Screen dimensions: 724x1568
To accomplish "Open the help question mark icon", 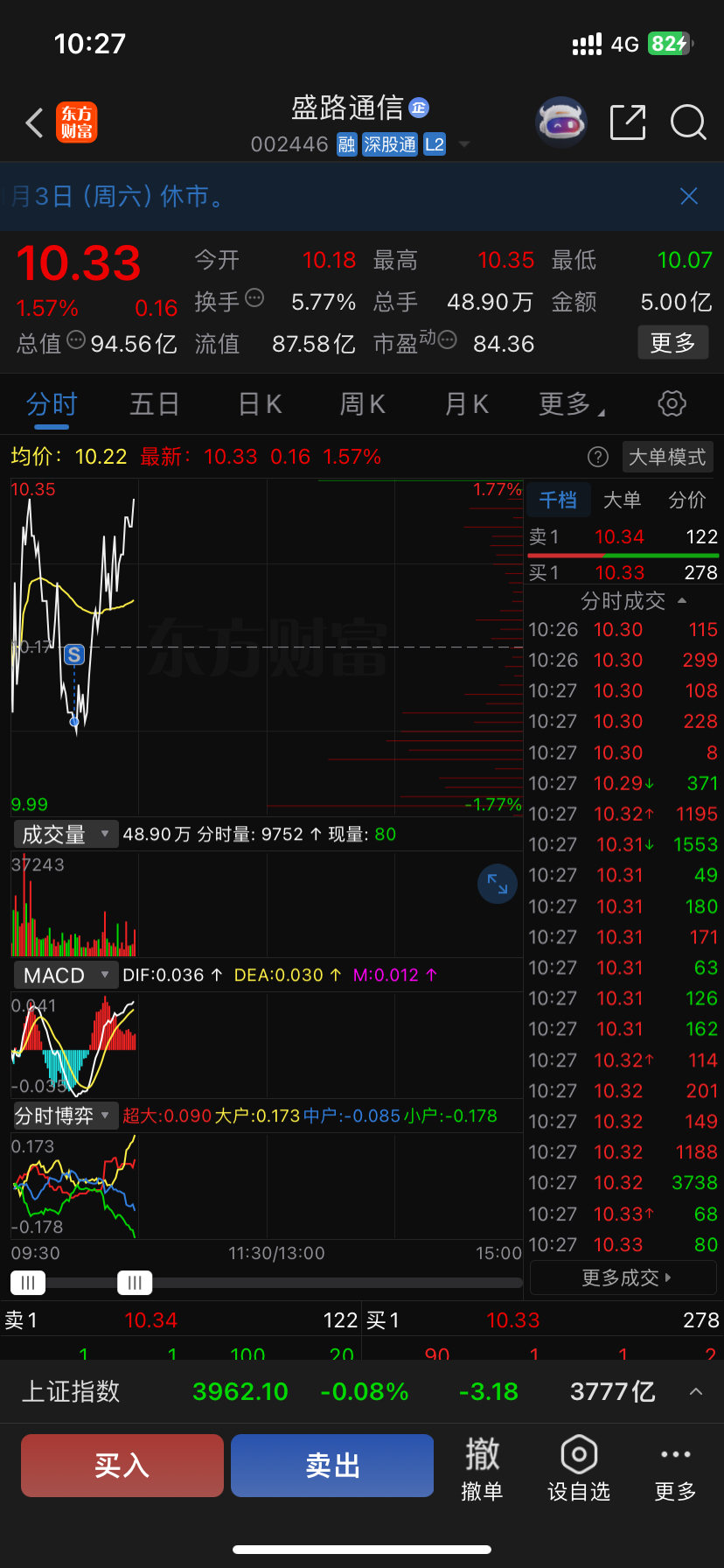I will click(598, 457).
